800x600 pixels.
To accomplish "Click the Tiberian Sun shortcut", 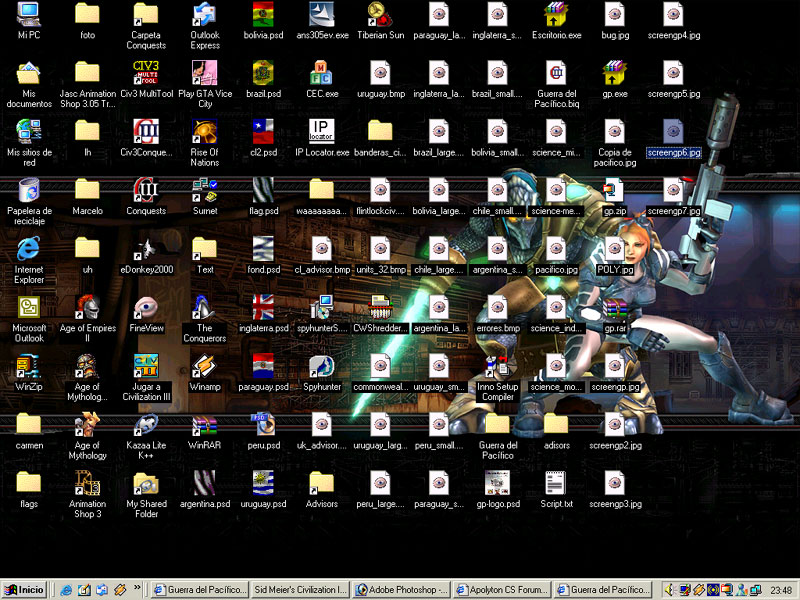I will [x=381, y=14].
